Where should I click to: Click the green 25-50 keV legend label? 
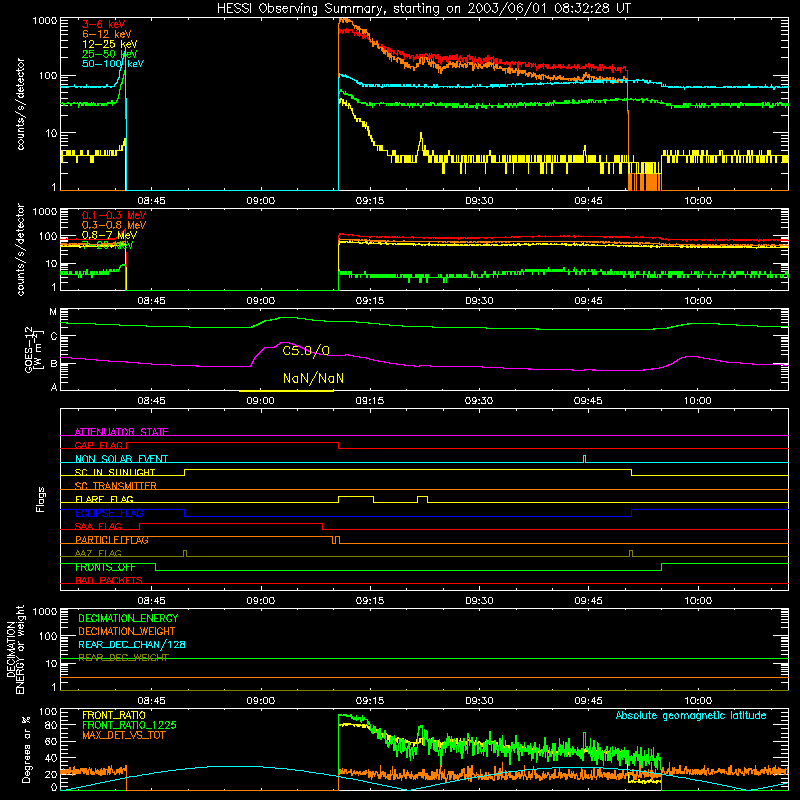pyautogui.click(x=110, y=54)
